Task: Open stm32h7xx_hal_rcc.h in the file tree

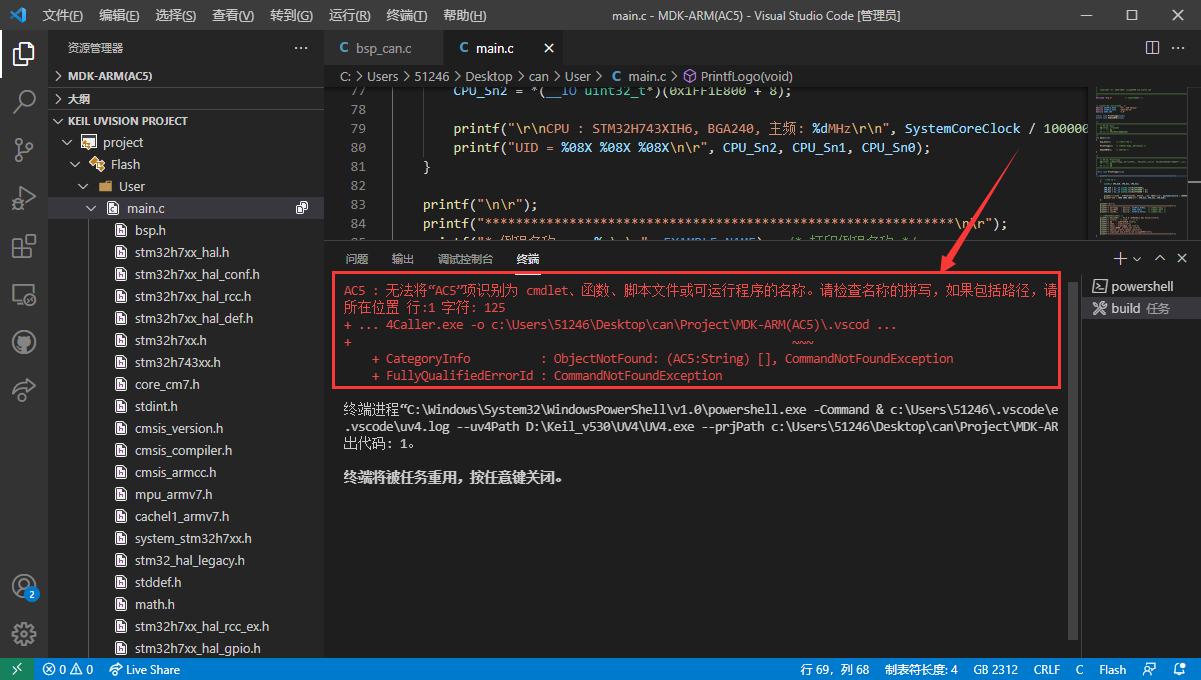Action: click(193, 296)
